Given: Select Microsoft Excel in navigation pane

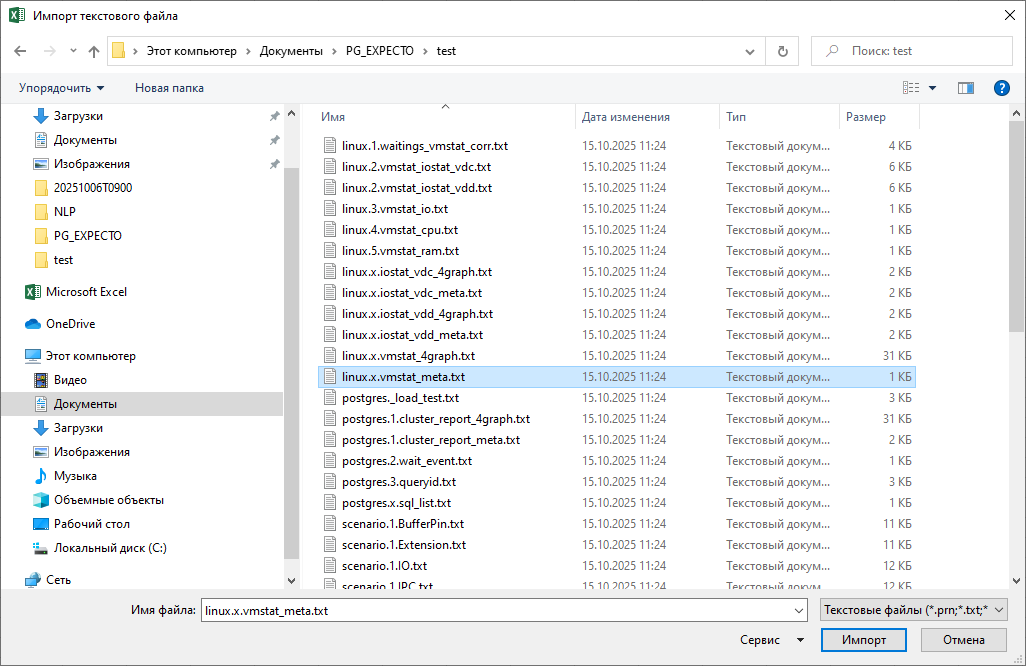Looking at the screenshot, I should (x=86, y=292).
